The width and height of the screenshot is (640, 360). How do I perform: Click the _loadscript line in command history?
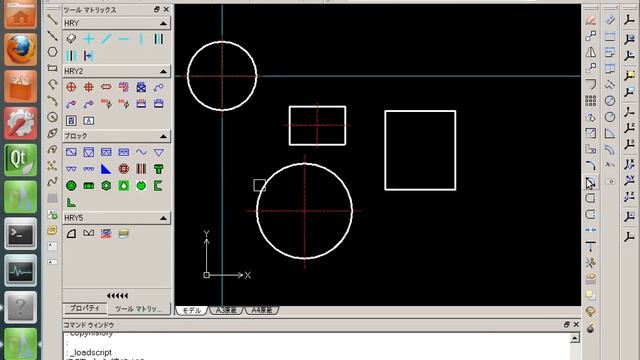click(90, 352)
